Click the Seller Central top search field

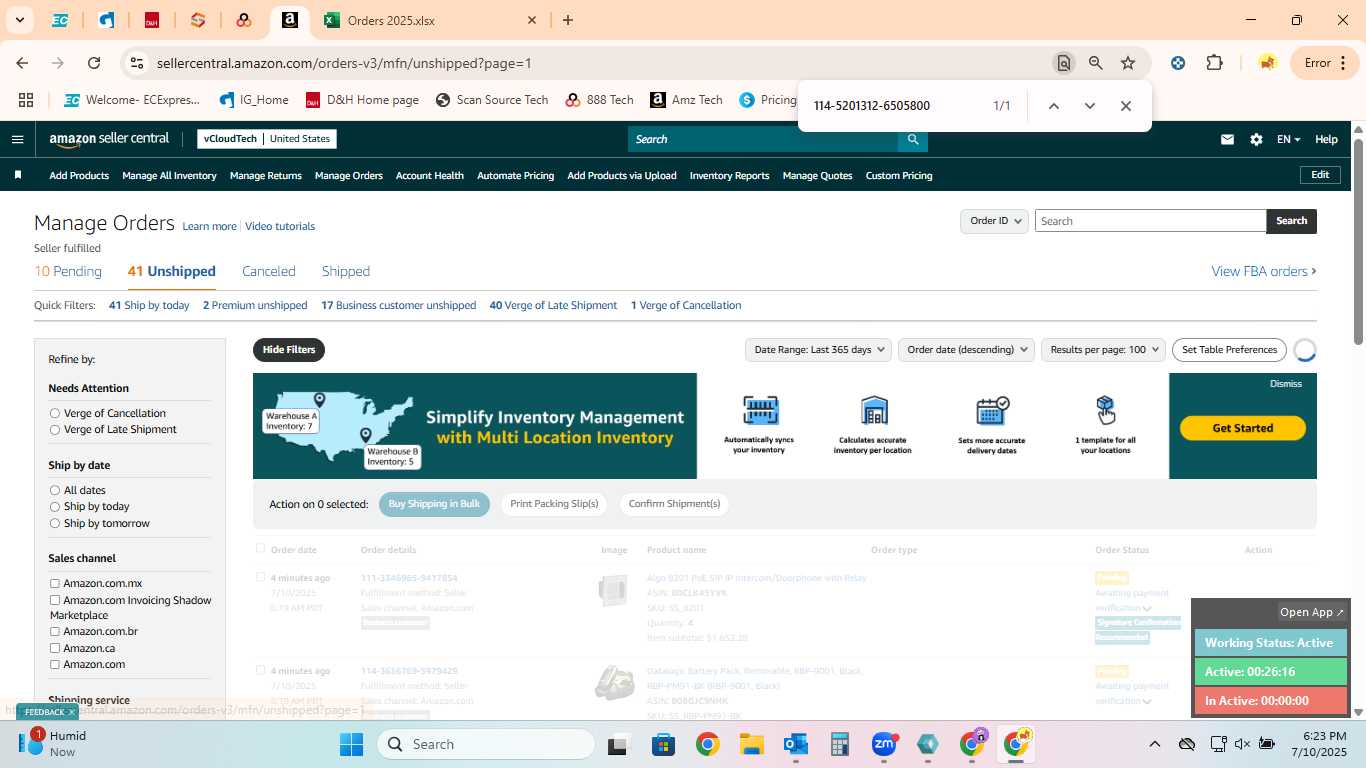[762, 139]
